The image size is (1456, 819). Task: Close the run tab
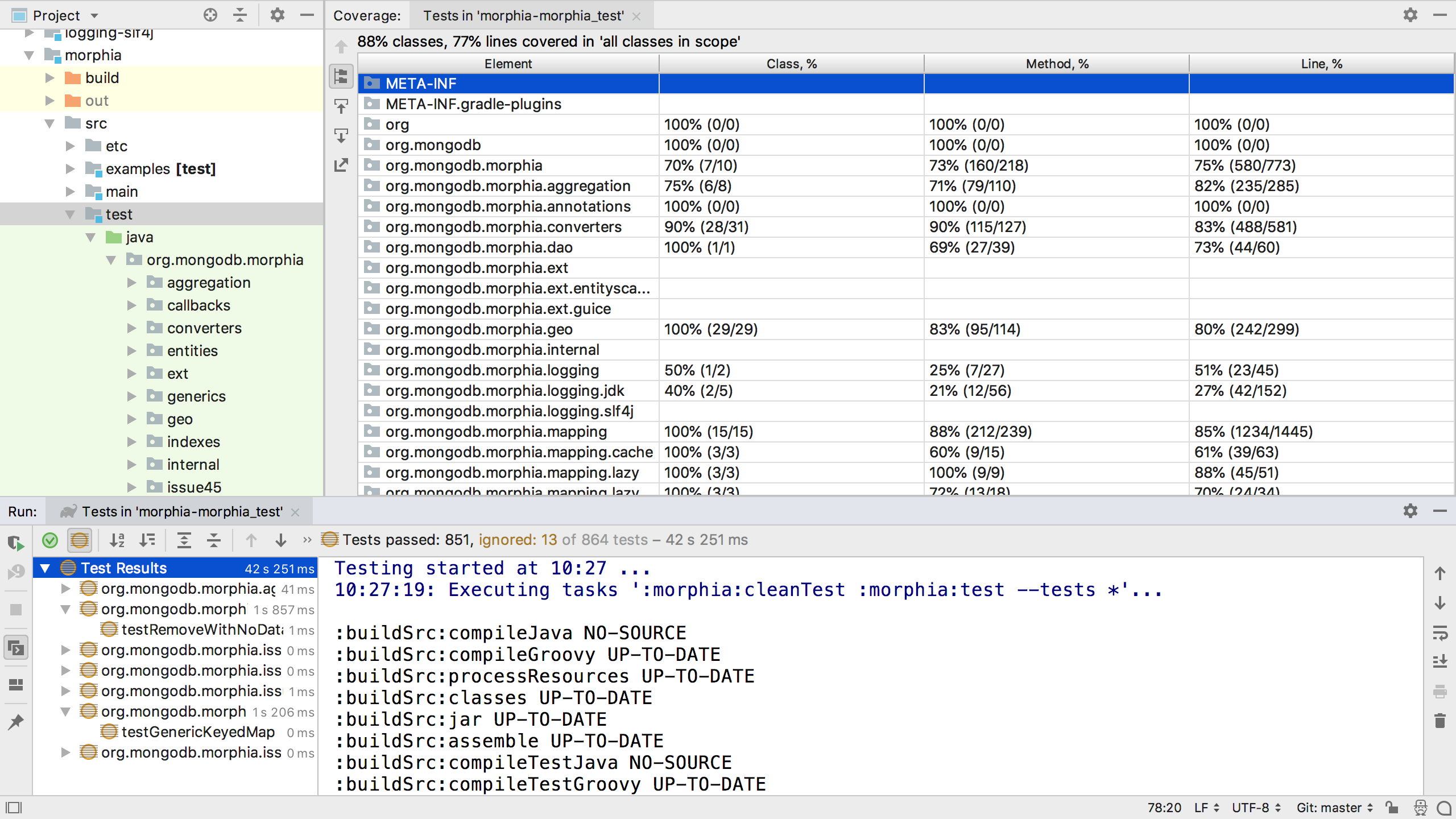point(295,512)
